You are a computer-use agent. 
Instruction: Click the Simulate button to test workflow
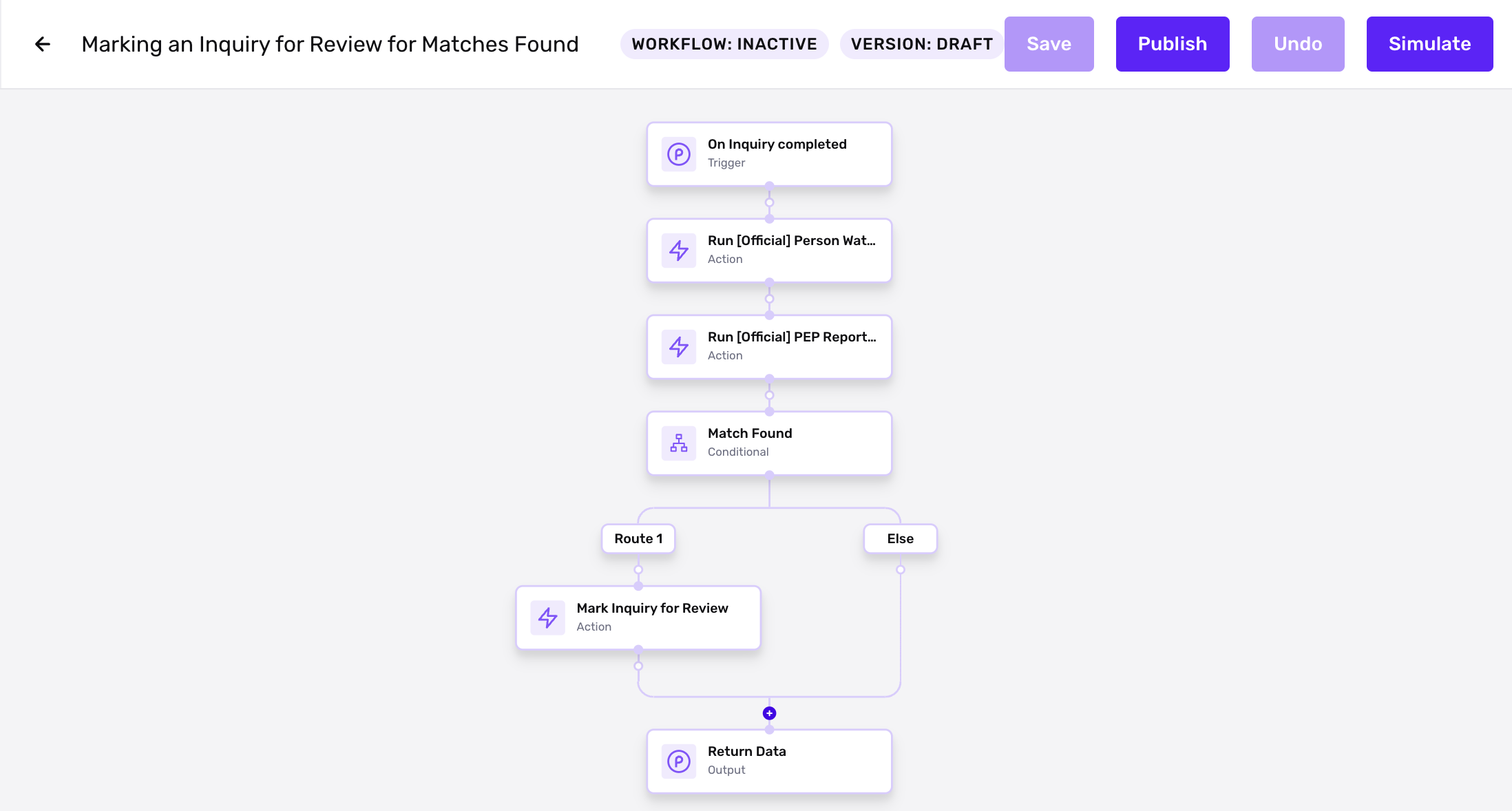[1430, 43]
